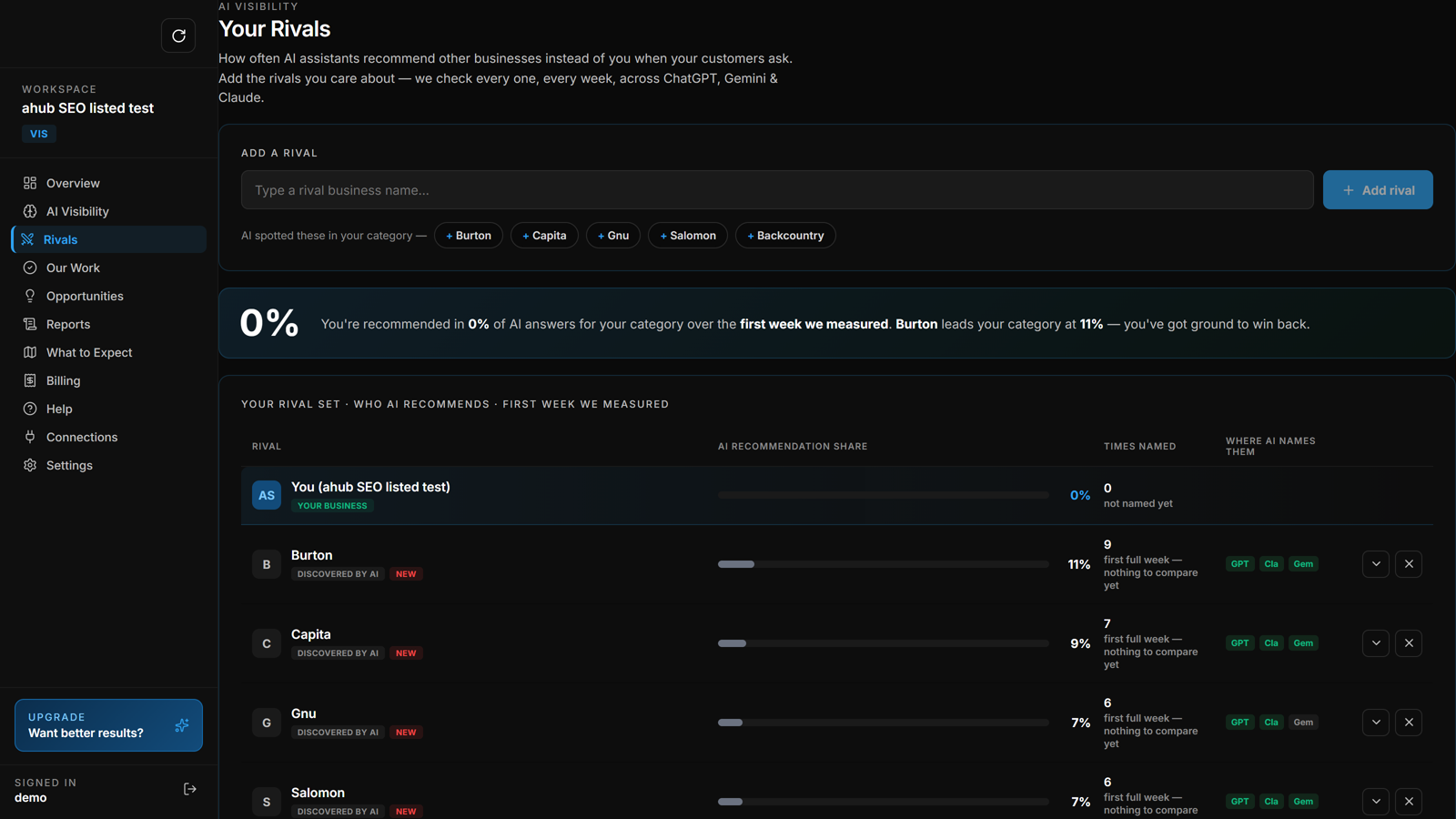Add the suggested rival Backcountry chip
The height and width of the screenshot is (819, 1456).
(x=785, y=236)
